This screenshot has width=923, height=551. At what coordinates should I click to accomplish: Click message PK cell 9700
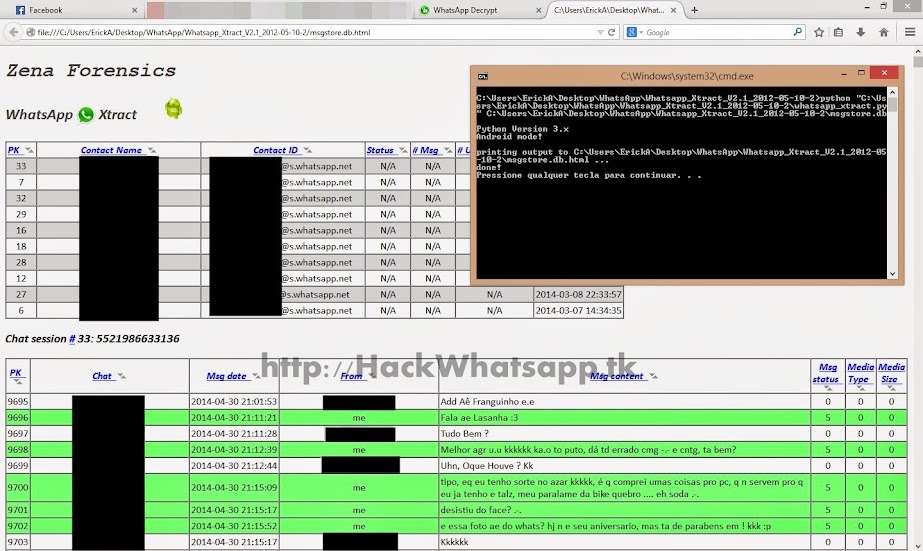[18, 487]
